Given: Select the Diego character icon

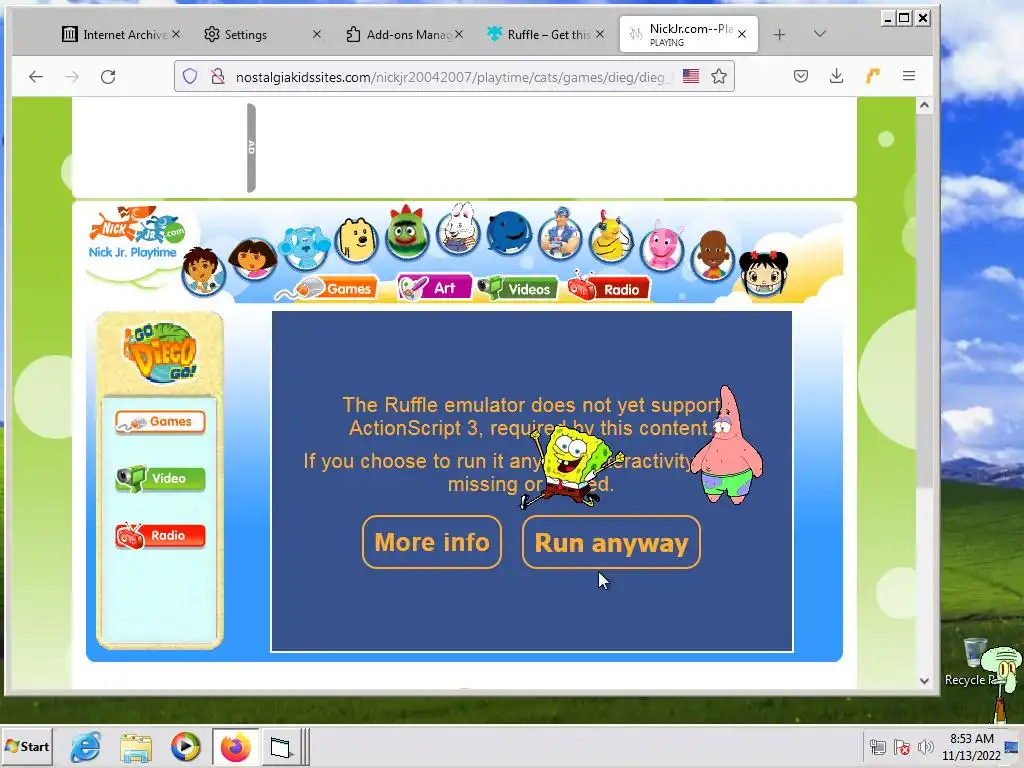Looking at the screenshot, I should pyautogui.click(x=203, y=270).
